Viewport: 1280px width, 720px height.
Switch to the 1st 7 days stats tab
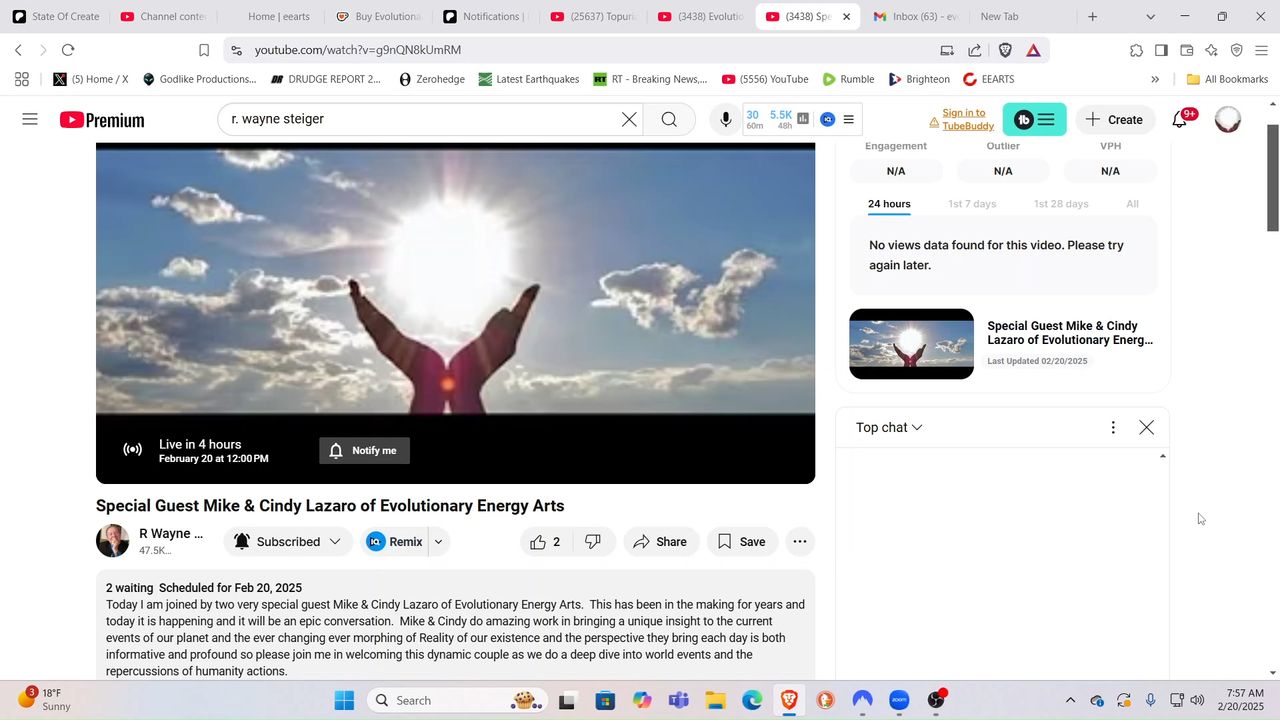[972, 203]
